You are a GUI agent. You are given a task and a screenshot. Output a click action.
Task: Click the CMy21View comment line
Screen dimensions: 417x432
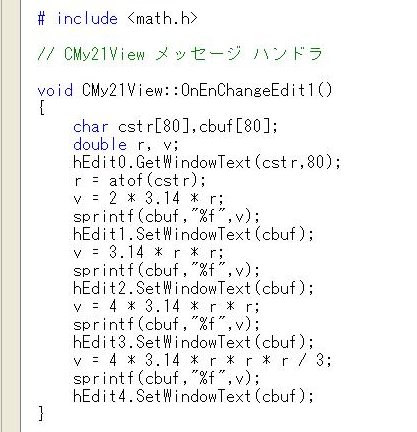(180, 54)
